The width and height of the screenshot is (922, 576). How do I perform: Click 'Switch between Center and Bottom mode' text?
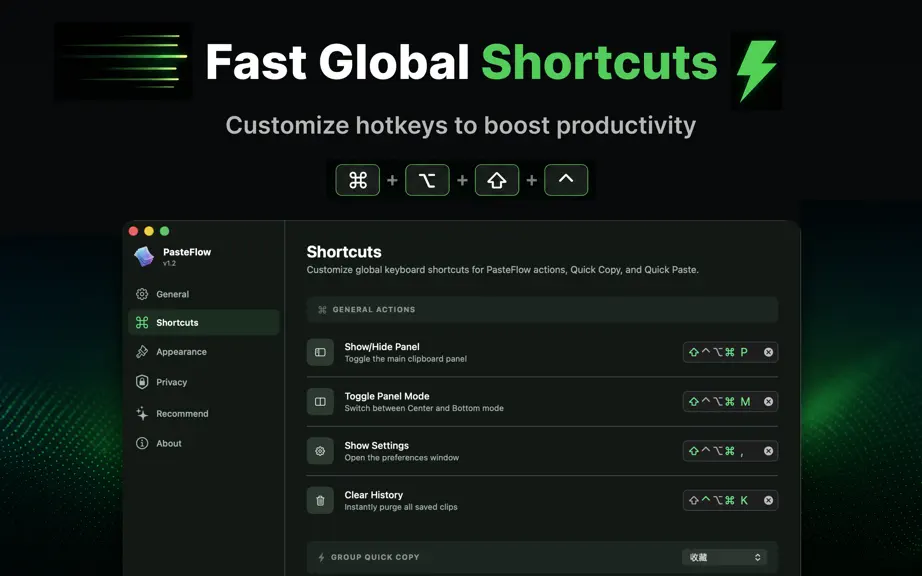click(424, 408)
